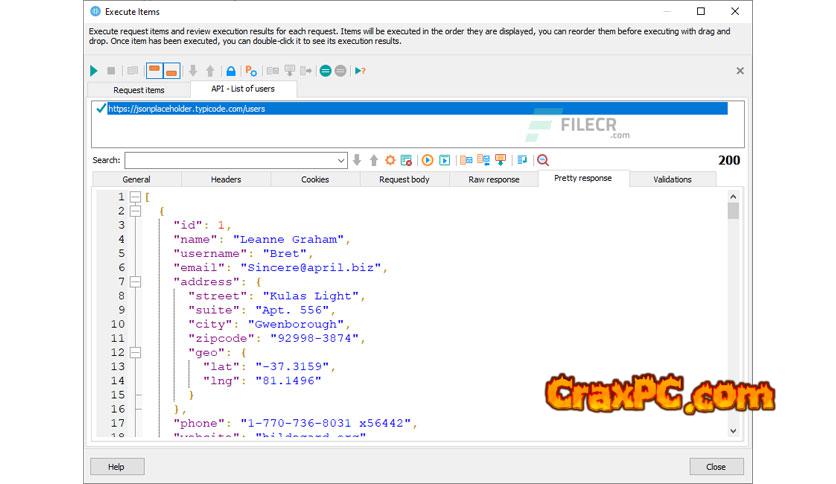Select the top-panel layout icon
Screen dimensions: 836x484
click(x=155, y=70)
